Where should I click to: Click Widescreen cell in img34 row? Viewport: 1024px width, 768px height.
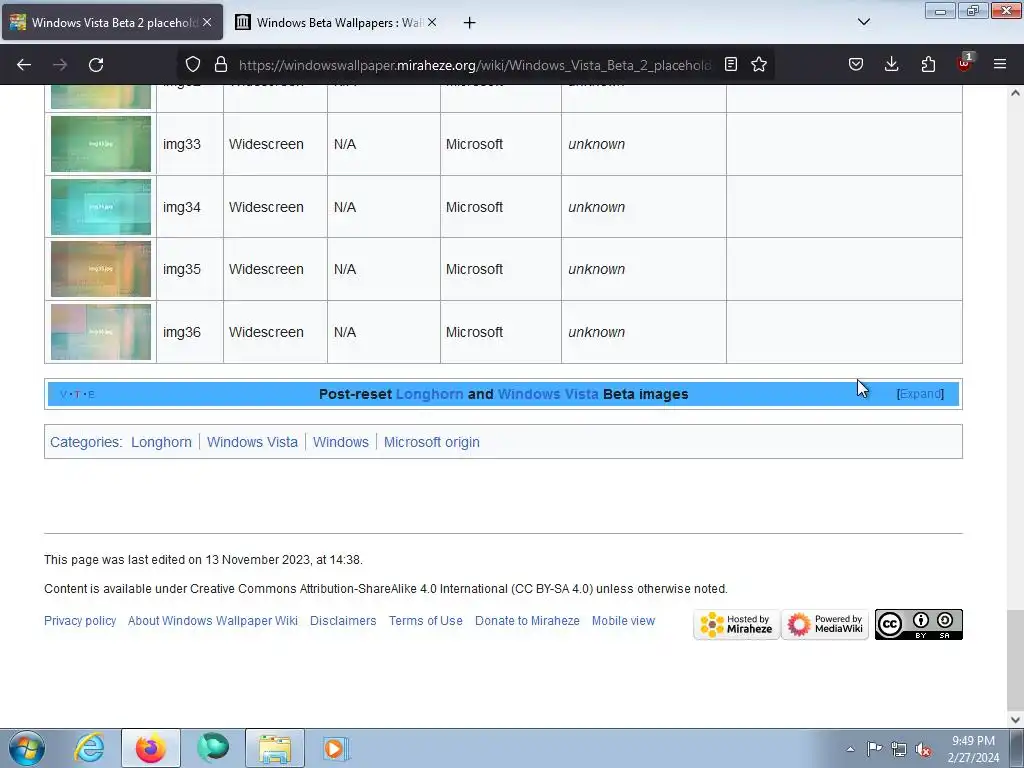[x=275, y=207]
